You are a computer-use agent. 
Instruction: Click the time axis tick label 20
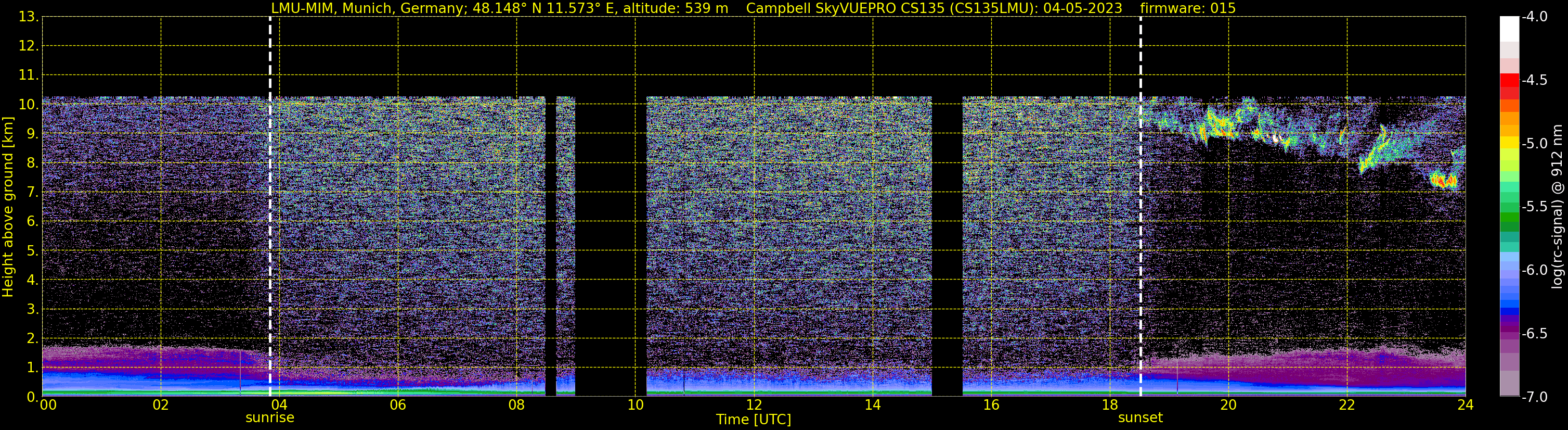point(1228,405)
